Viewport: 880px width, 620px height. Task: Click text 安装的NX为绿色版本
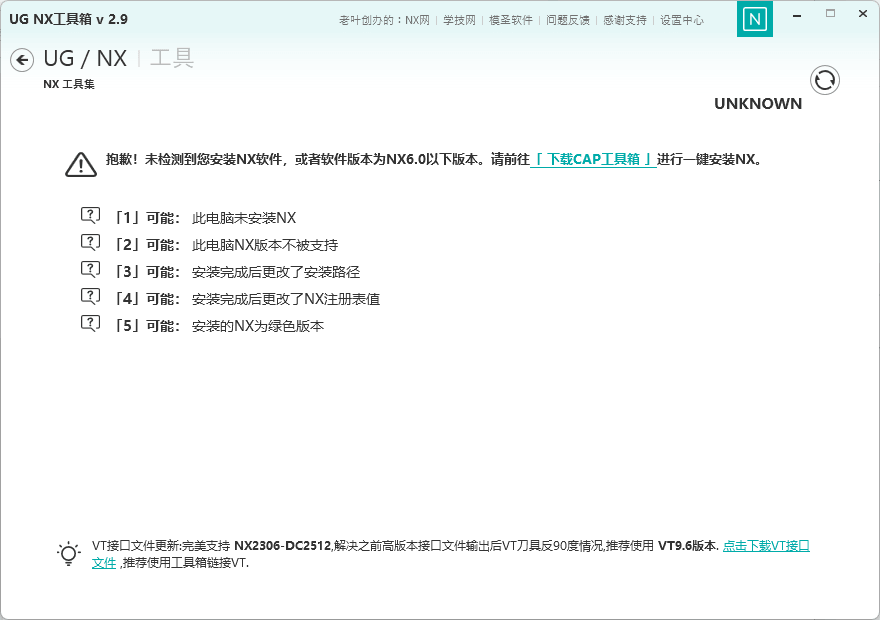(258, 326)
